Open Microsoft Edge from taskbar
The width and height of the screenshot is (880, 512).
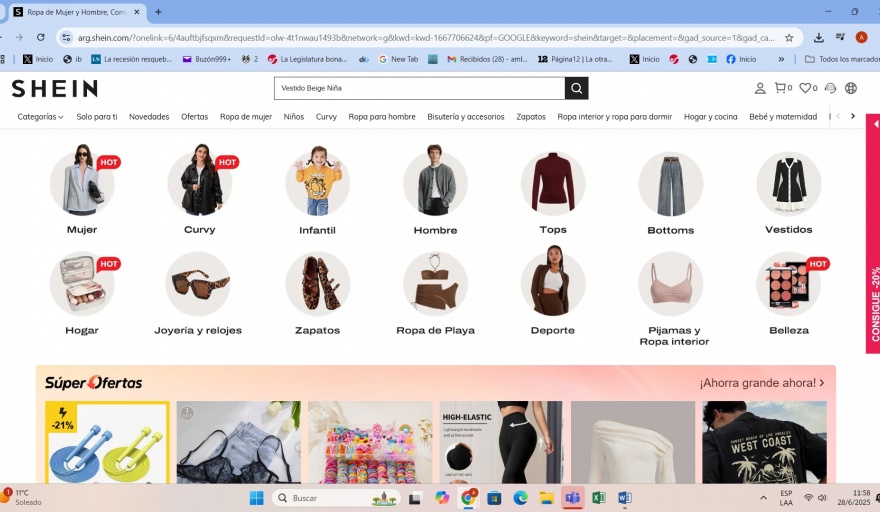(x=520, y=498)
